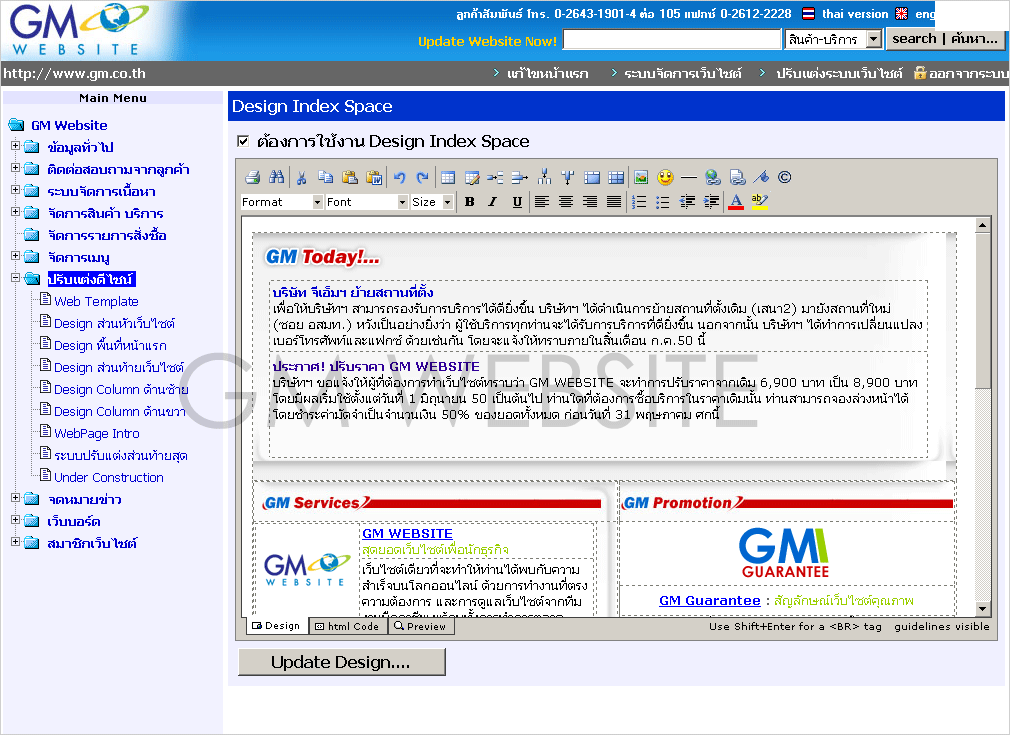Align text to the right
Image resolution: width=1010 pixels, height=735 pixels.
[x=590, y=202]
